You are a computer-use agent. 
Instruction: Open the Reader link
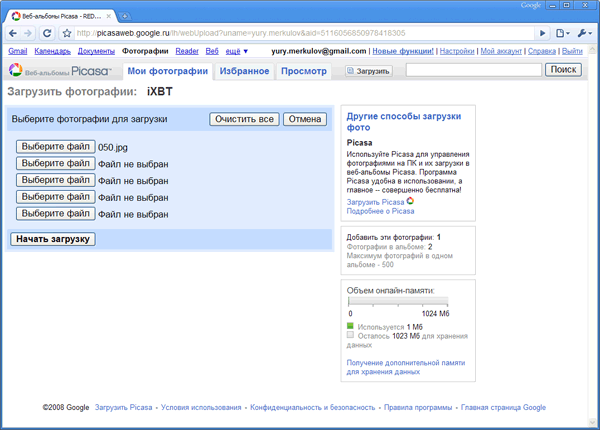point(187,51)
